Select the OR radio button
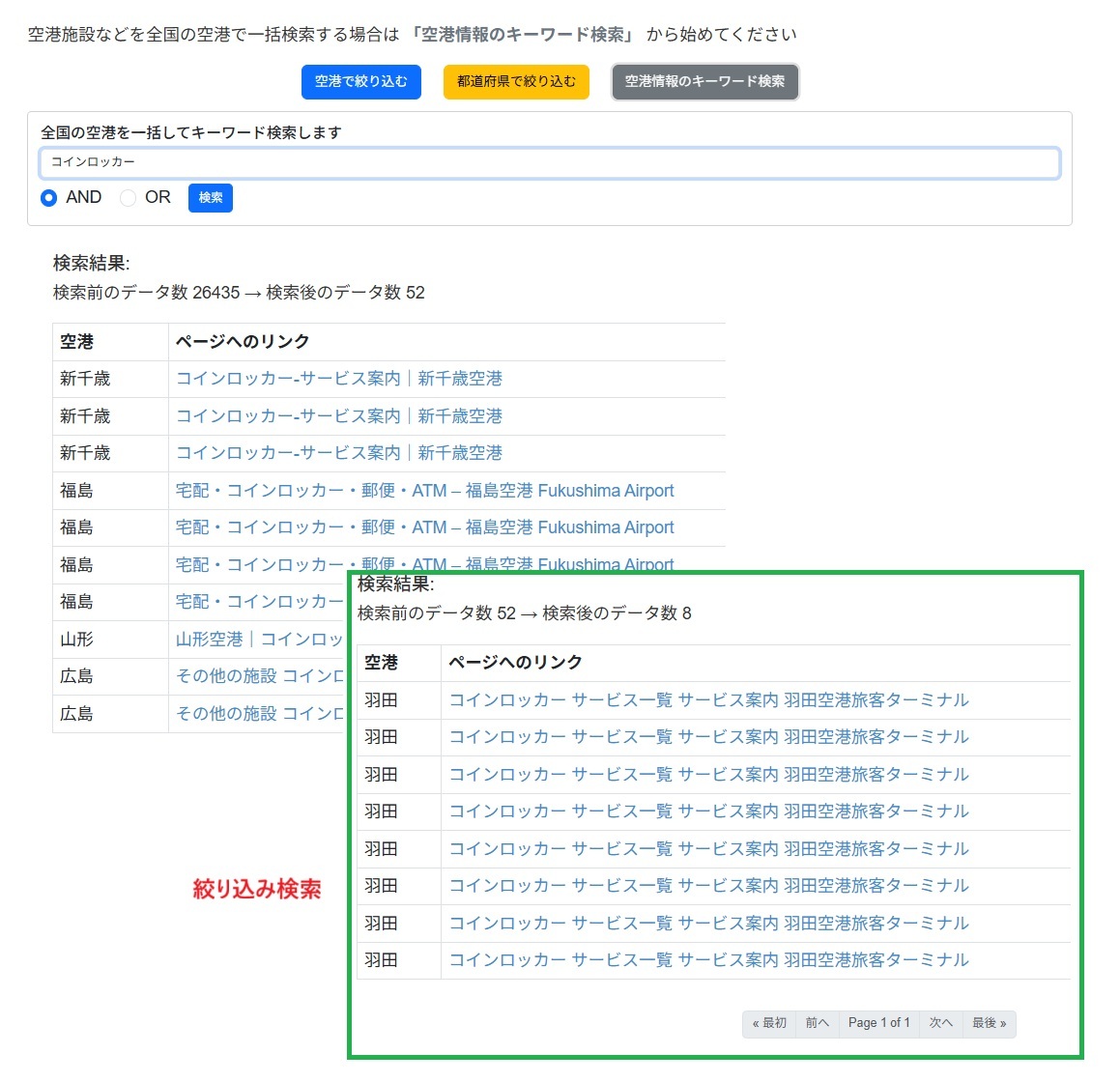 128,198
